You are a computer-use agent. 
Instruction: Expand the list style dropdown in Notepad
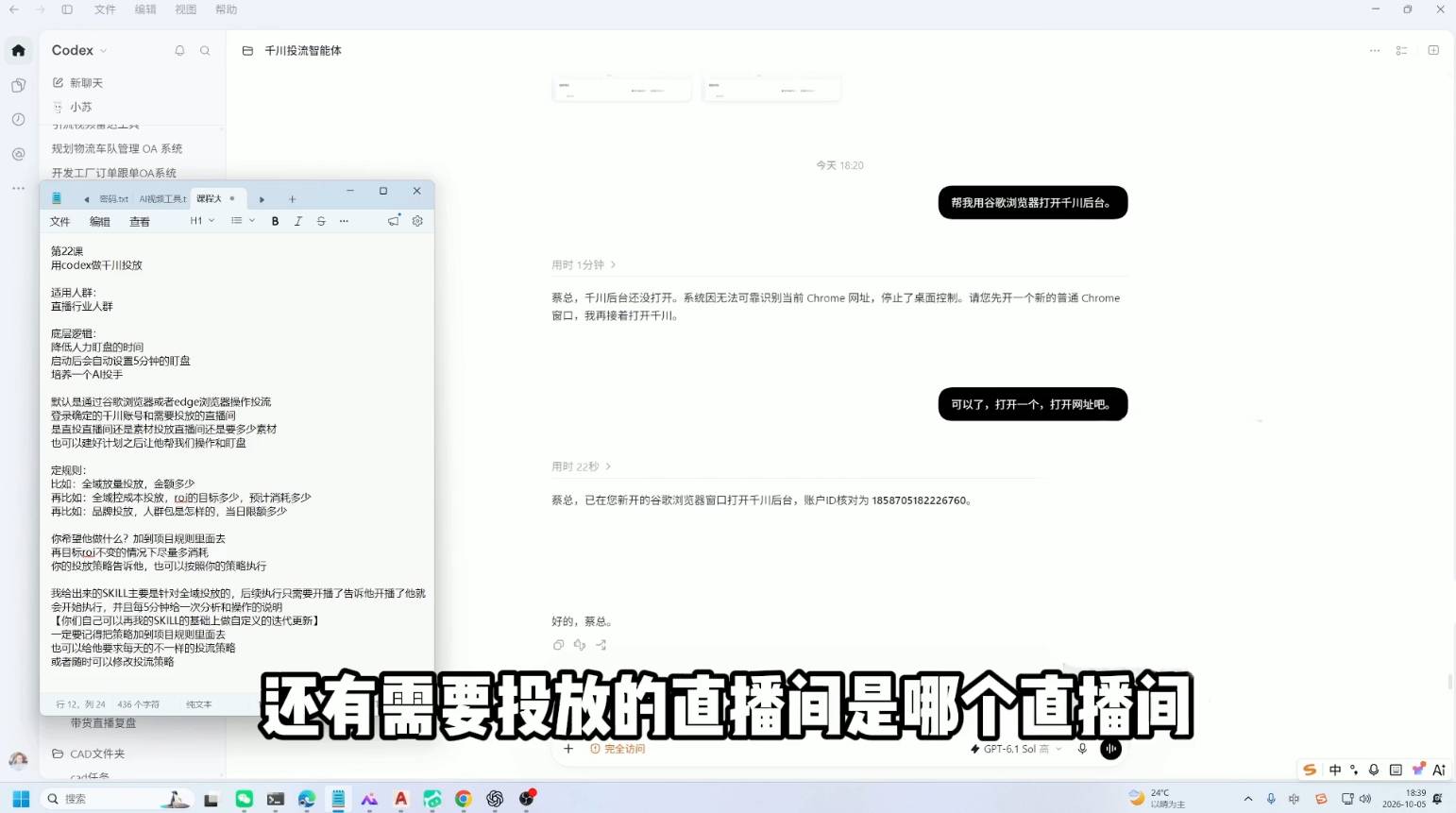[244, 221]
